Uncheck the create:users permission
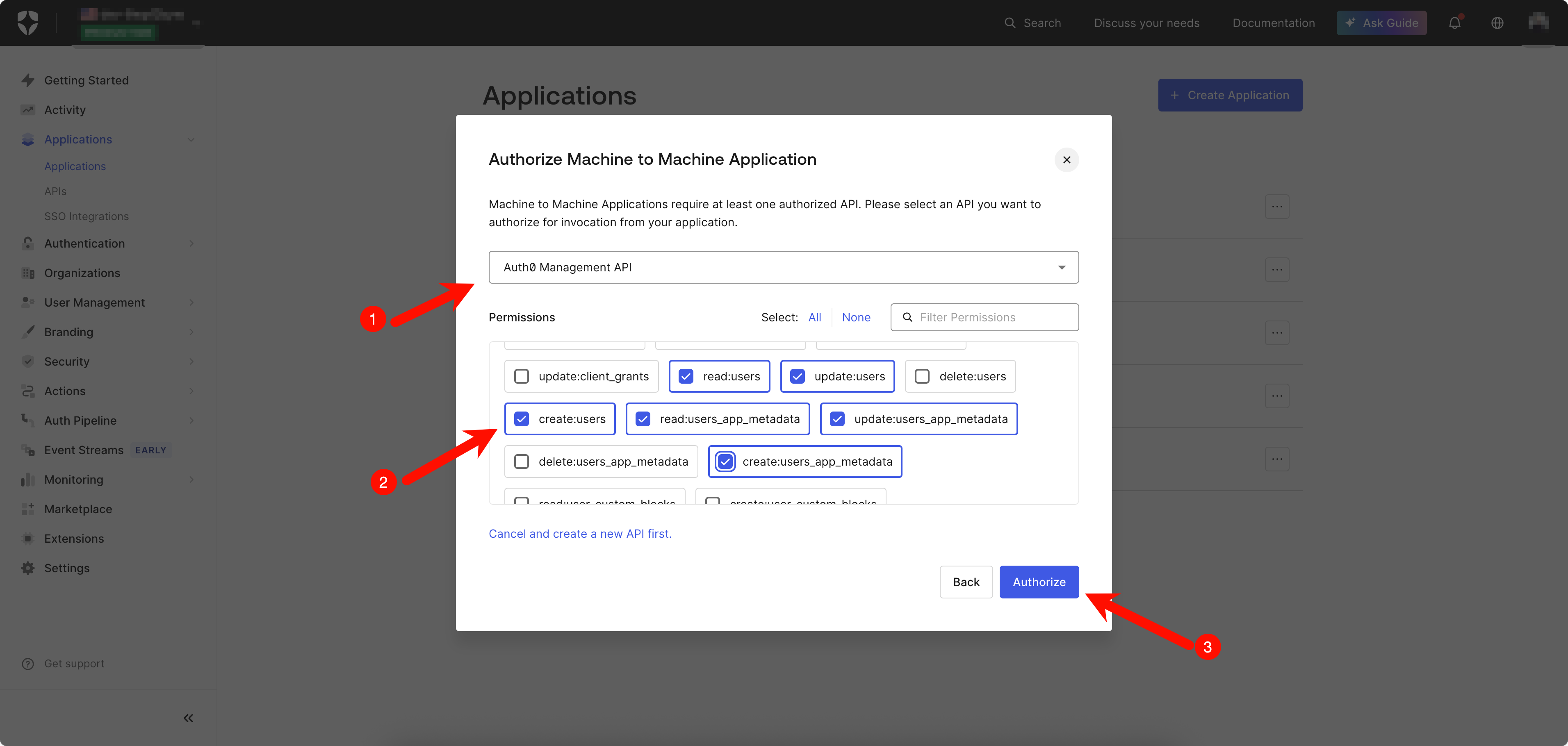The width and height of the screenshot is (1568, 746). tap(522, 419)
